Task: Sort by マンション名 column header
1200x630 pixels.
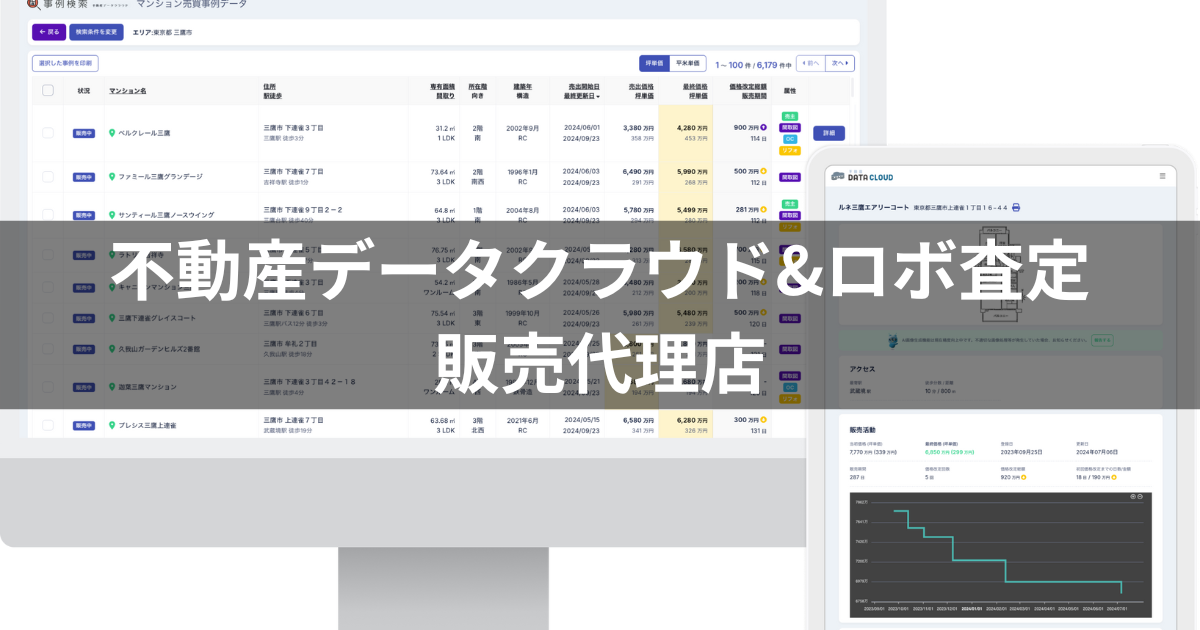Action: (128, 90)
